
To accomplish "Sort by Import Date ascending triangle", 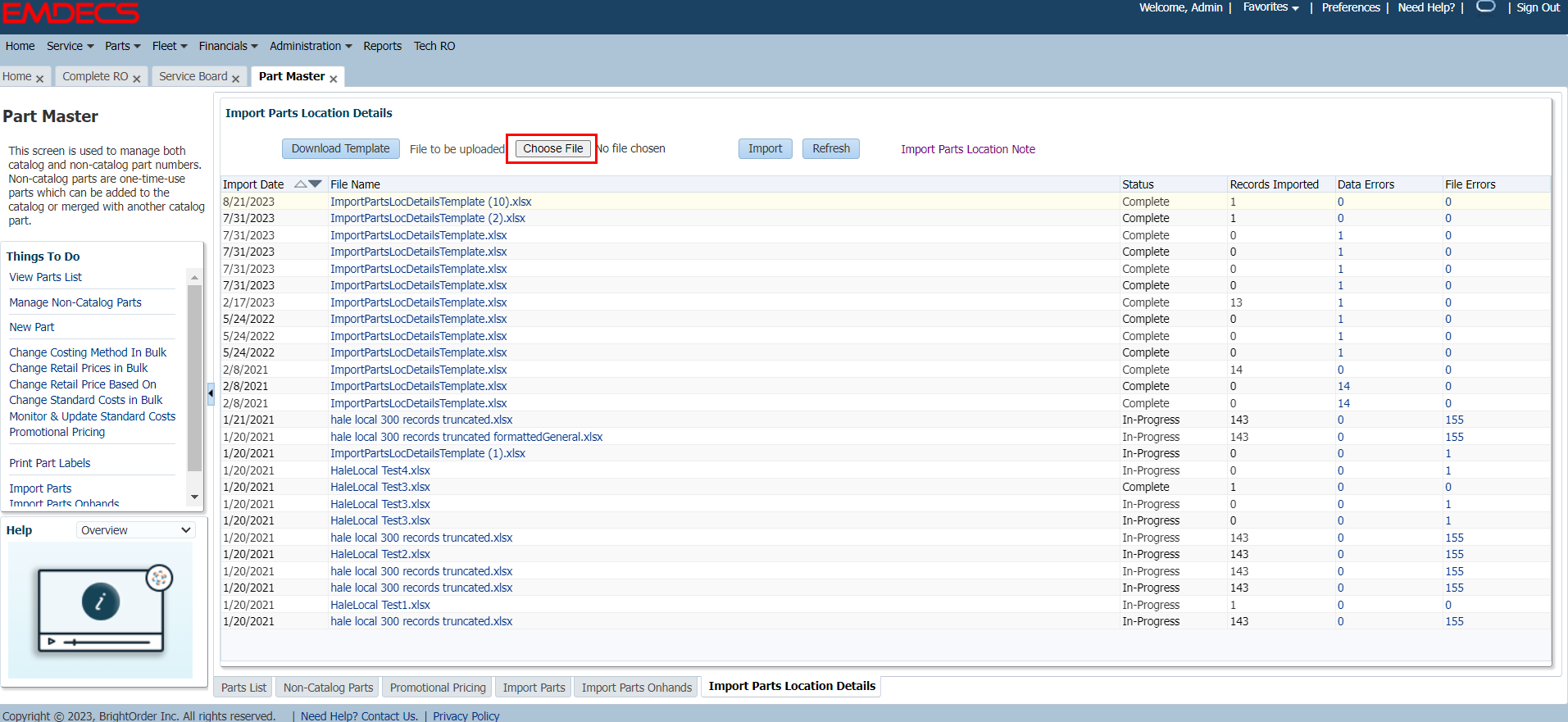I will click(300, 184).
